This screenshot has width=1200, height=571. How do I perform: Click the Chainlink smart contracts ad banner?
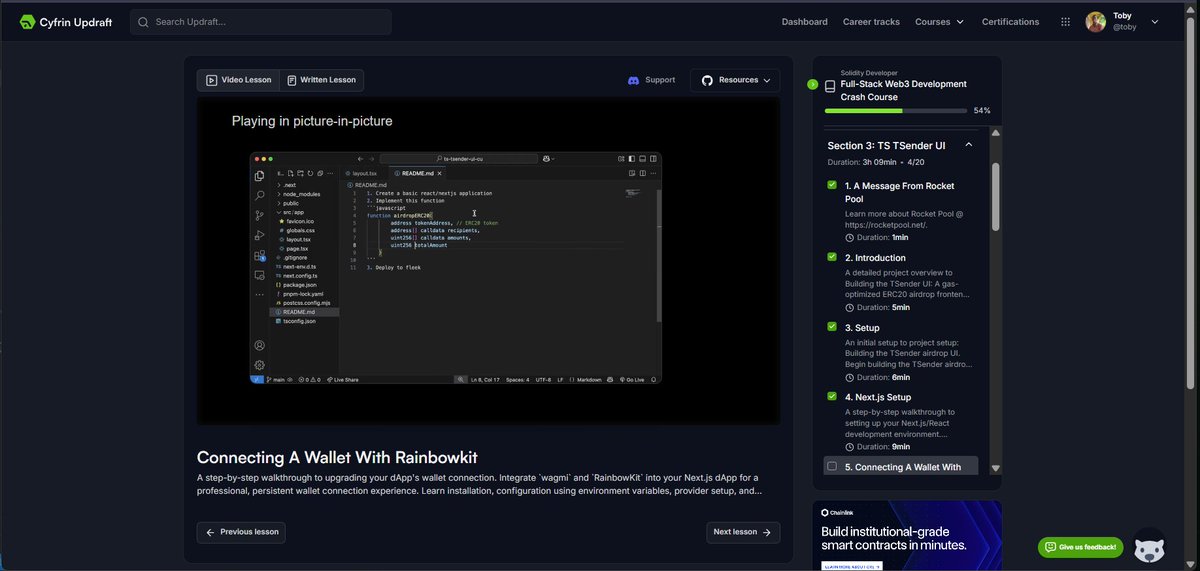[x=908, y=535]
